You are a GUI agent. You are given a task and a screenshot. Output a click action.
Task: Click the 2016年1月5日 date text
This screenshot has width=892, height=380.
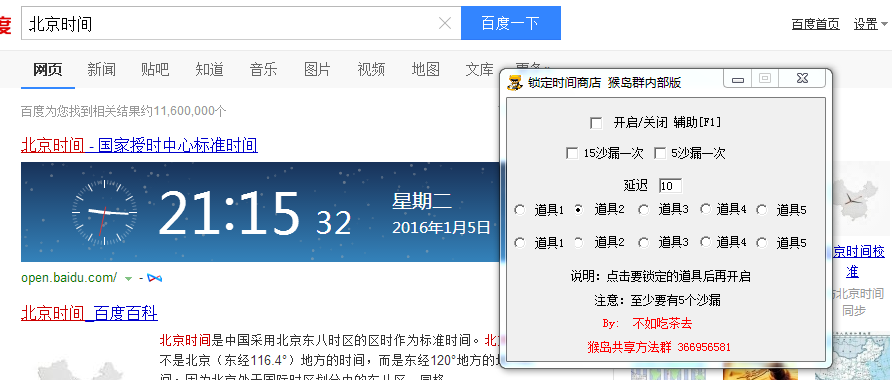pyautogui.click(x=441, y=228)
